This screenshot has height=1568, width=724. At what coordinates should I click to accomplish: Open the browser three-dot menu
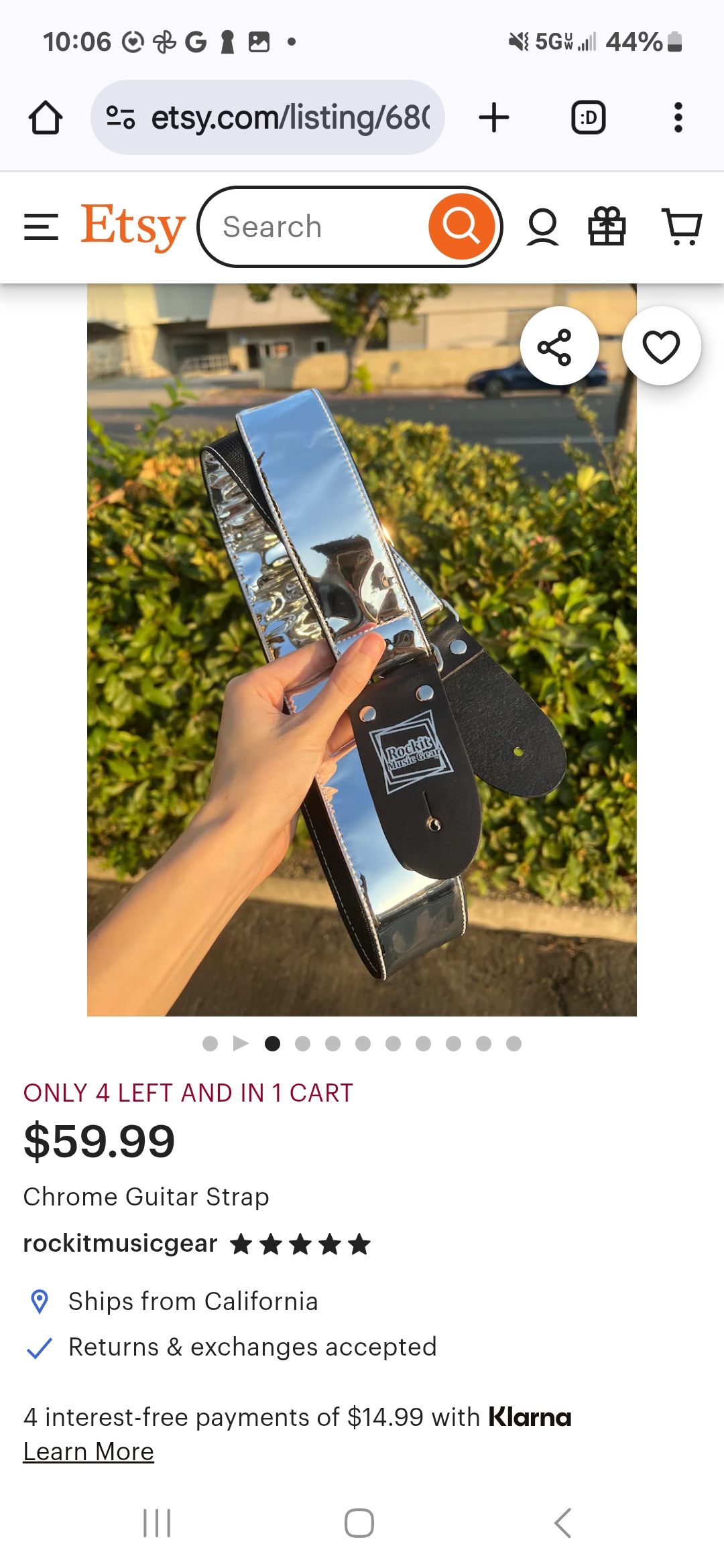coord(678,118)
